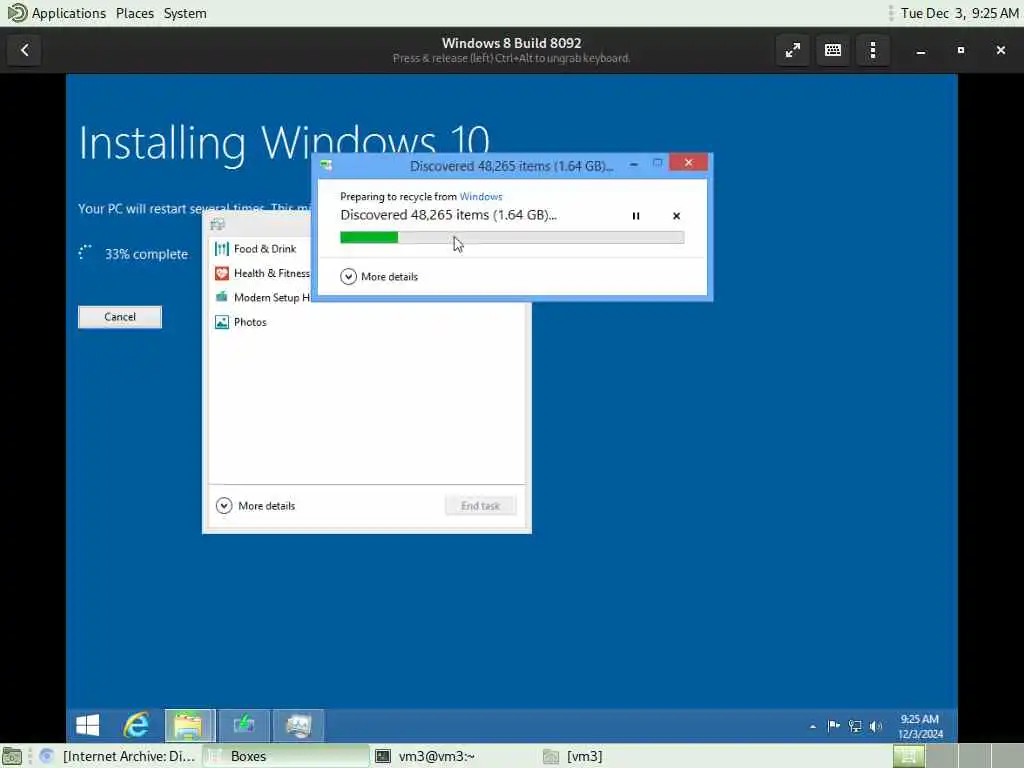Image resolution: width=1024 pixels, height=768 pixels.
Task: Switch to the [vm3] folder window
Action: pos(620,756)
